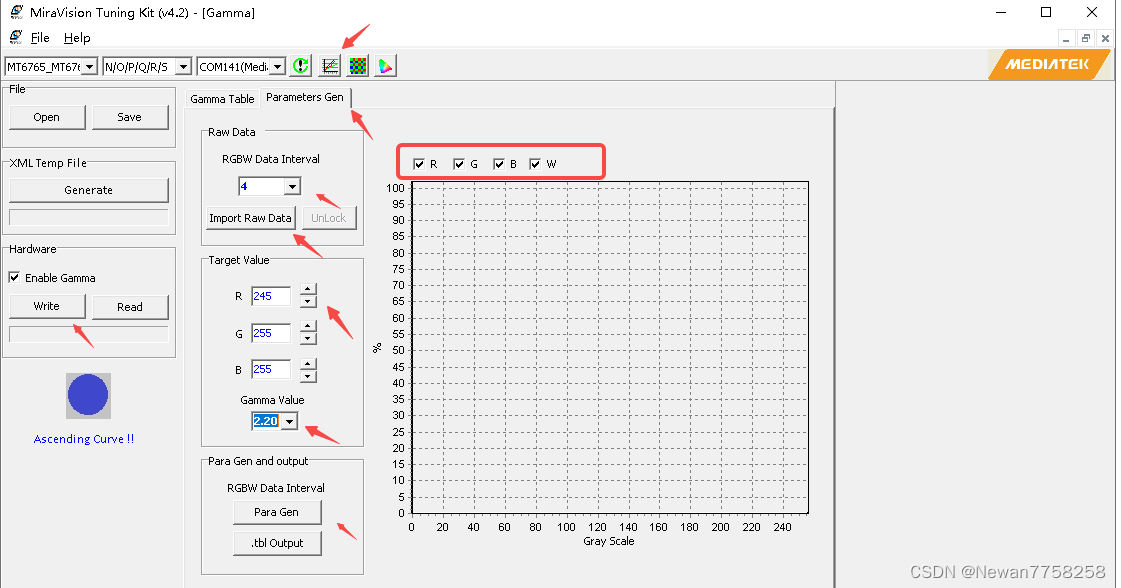The width and height of the screenshot is (1121, 588).
Task: Minimize the inner Gamma child window
Action: [x=1066, y=39]
